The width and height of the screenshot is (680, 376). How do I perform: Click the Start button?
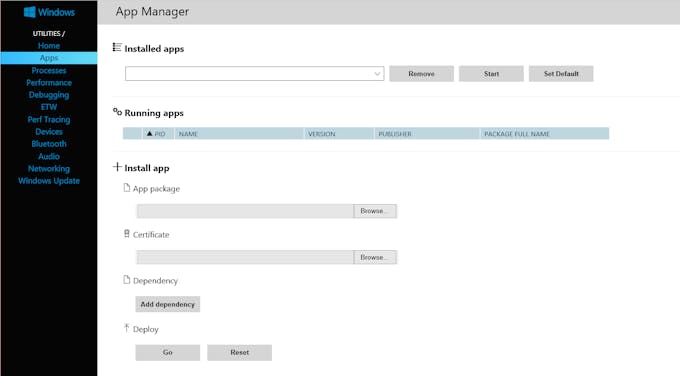[x=491, y=74]
